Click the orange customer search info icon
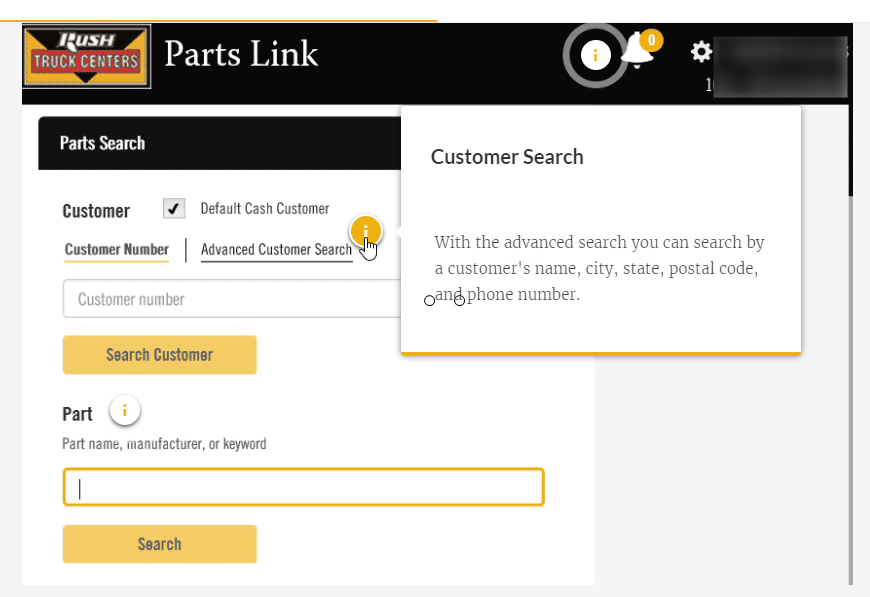This screenshot has height=597, width=870. tap(366, 231)
